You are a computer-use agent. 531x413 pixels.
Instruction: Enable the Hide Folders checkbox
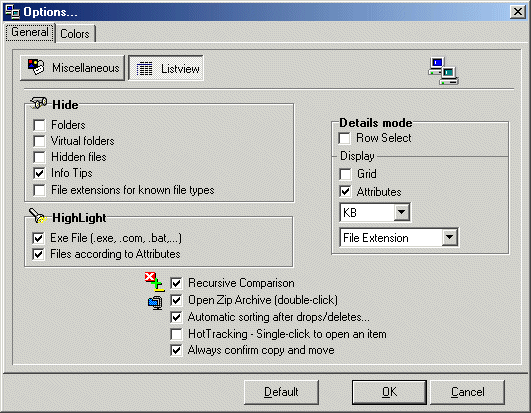(x=39, y=125)
